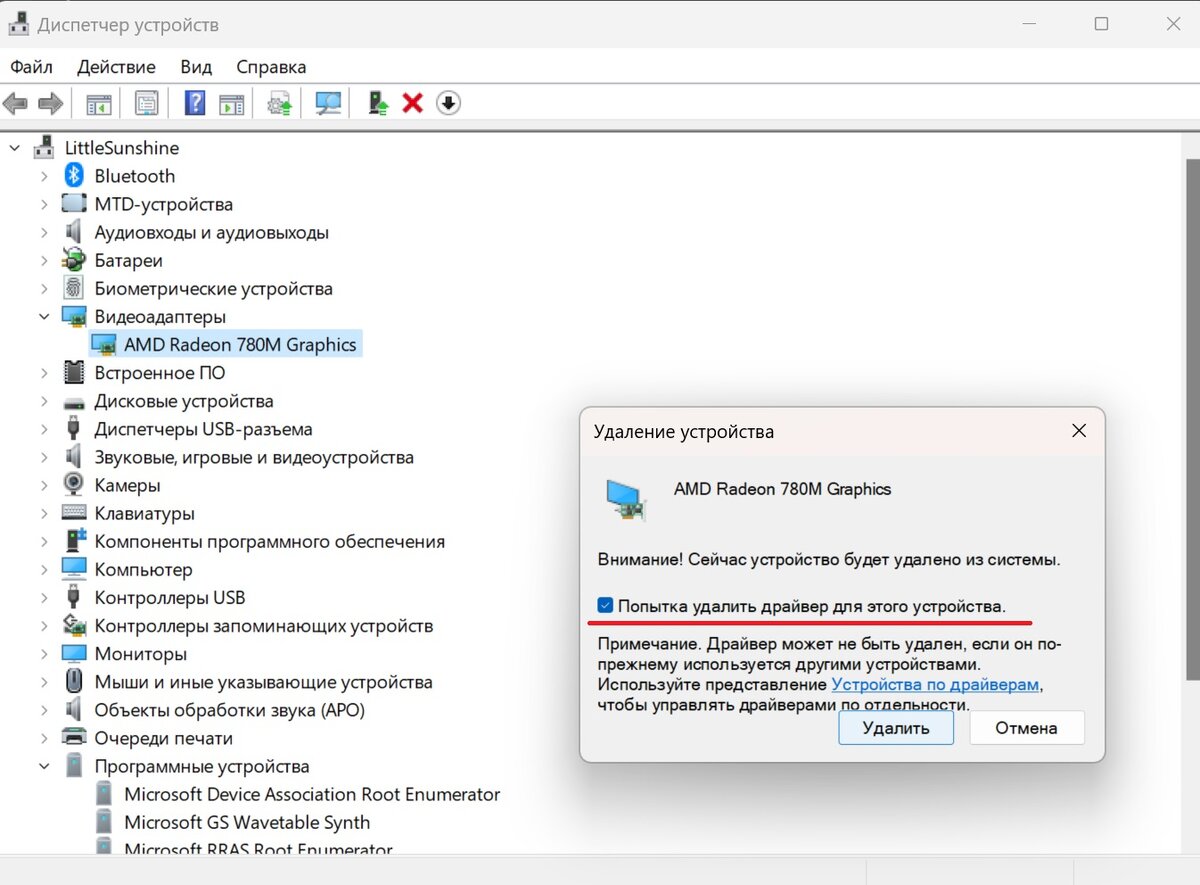Click the Scan for hardware changes monitor icon
Screen dimensions: 1200x885
tap(328, 103)
